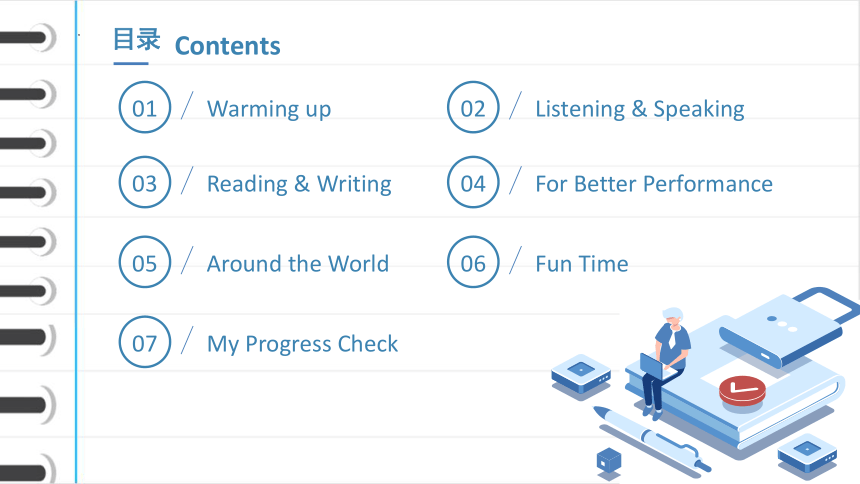This screenshot has height=484, width=860.
Task: Select the 04 circle number badge
Action: [473, 182]
